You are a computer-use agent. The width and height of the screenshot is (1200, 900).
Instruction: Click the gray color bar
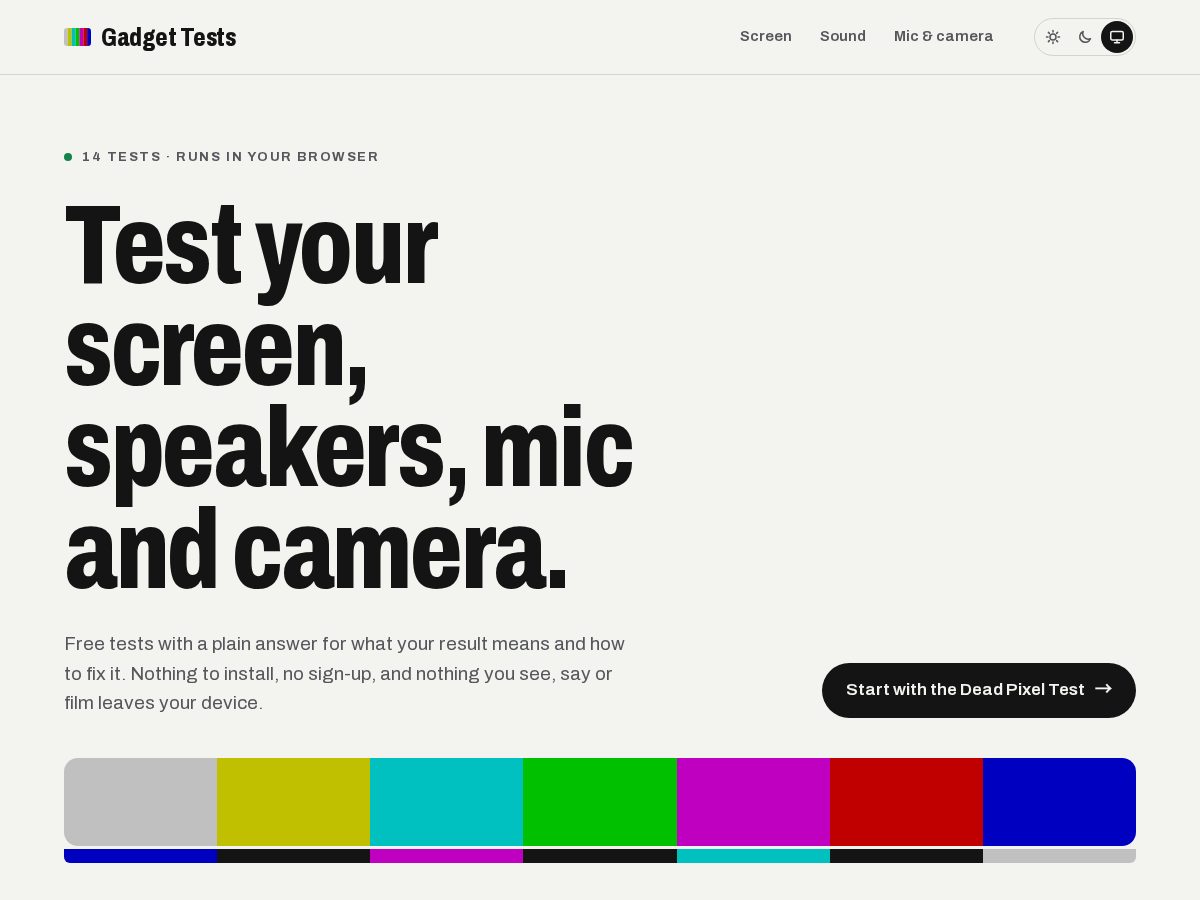point(141,802)
